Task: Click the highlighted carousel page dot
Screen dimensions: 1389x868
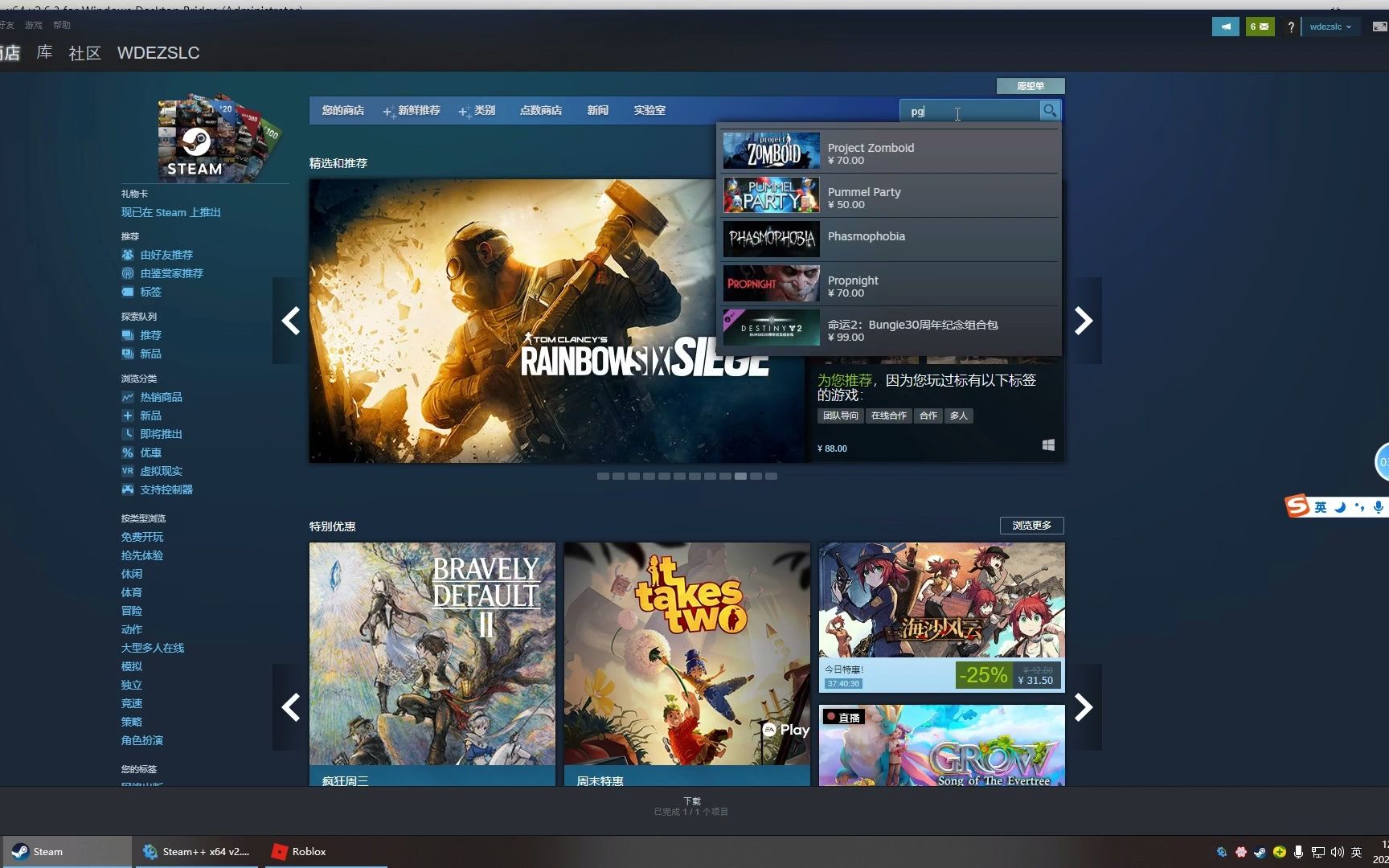Action: 740,477
